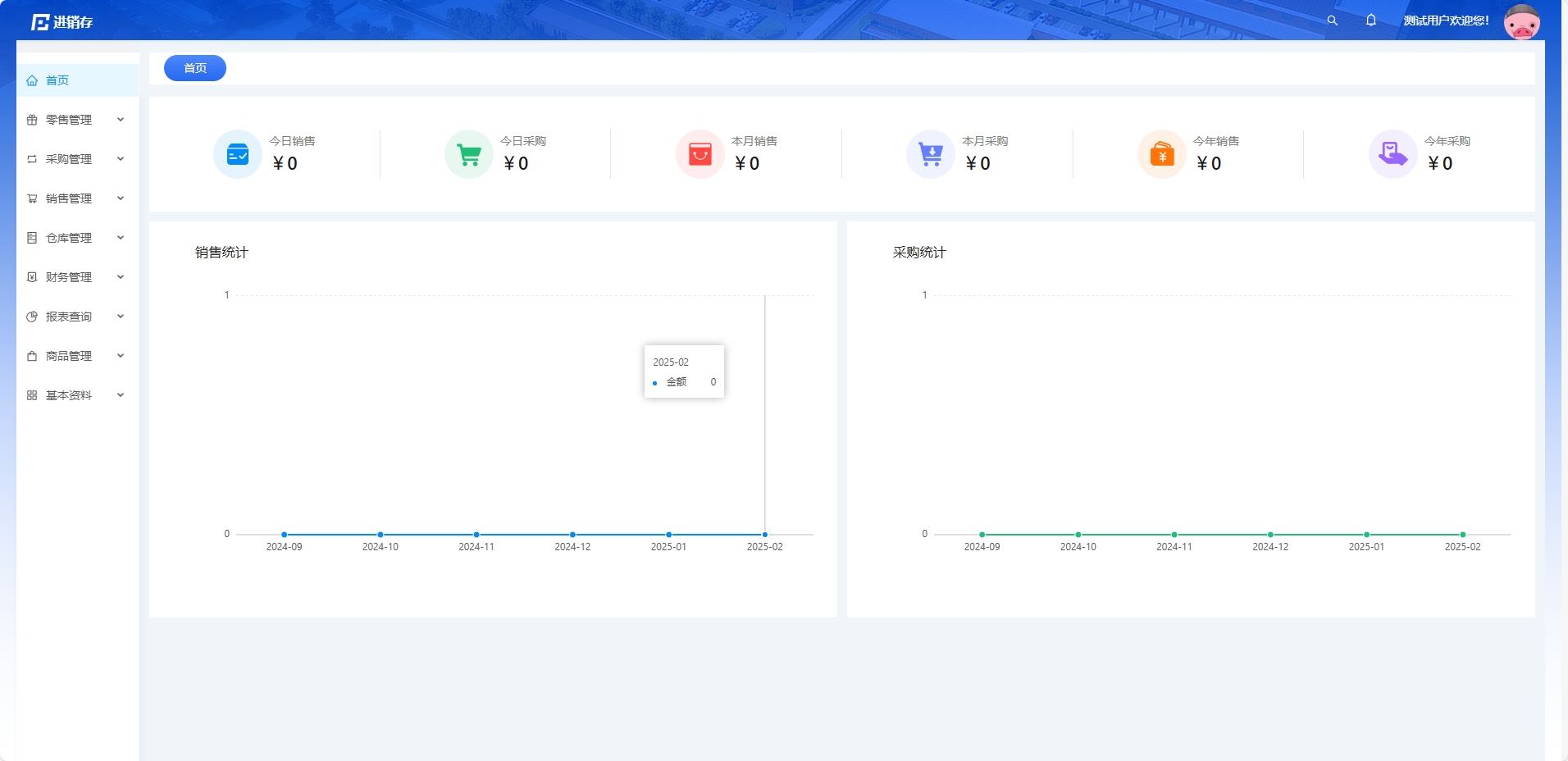The height and width of the screenshot is (761, 1568).
Task: Click the search magnifier icon in header
Action: (x=1332, y=21)
